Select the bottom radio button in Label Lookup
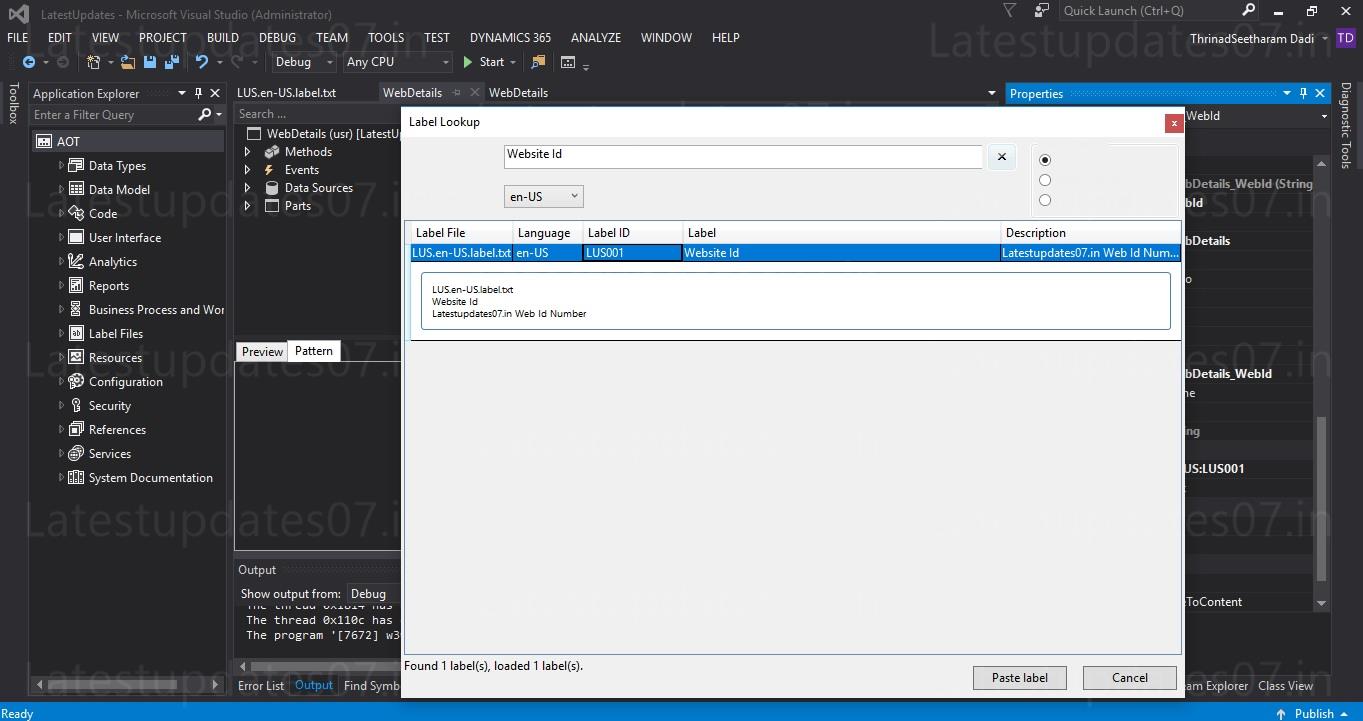1363x721 pixels. coord(1045,199)
